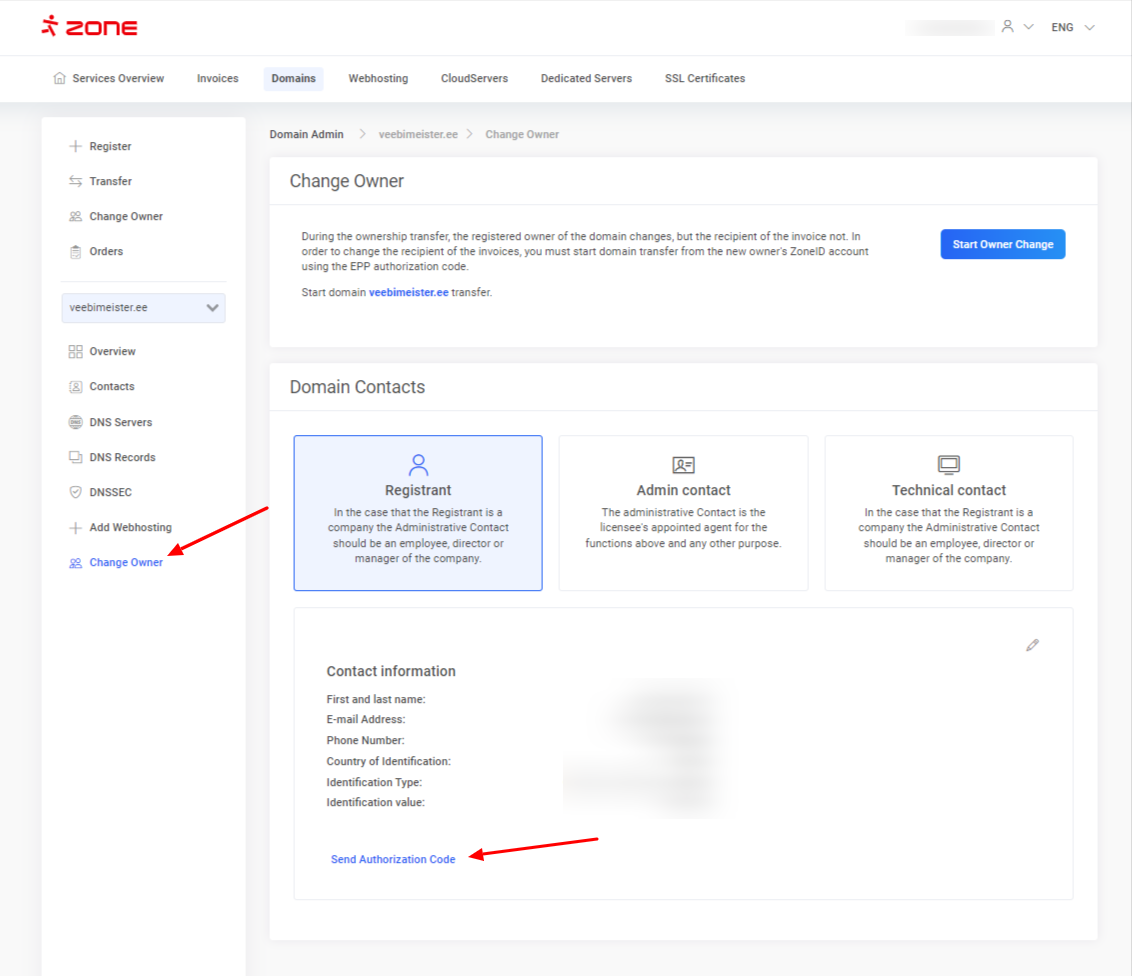Viewport: 1132px width, 976px height.
Task: Click the DNS Records icon in sidebar
Action: 75,457
